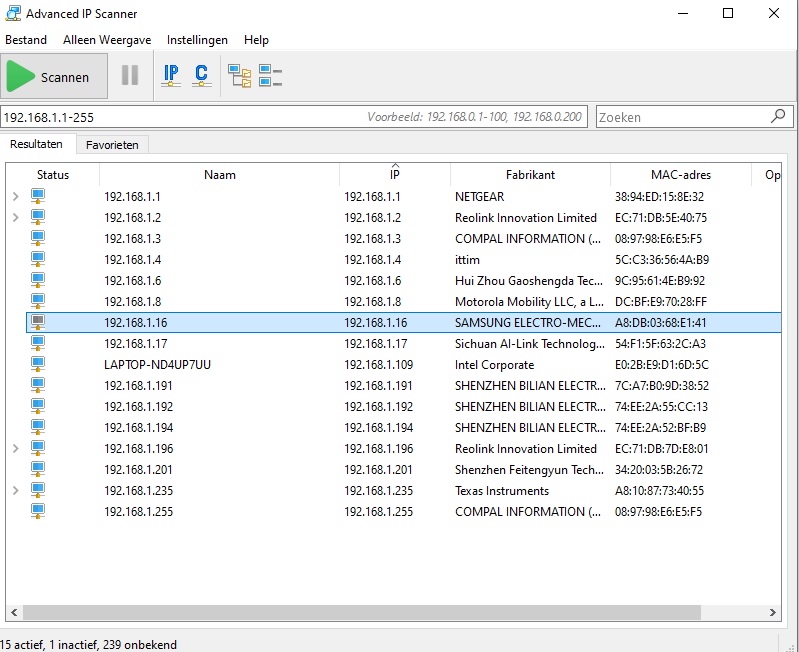The height and width of the screenshot is (652, 799).
Task: Expand the 192.168.1.235 Texas Instruments row
Action: 15,491
